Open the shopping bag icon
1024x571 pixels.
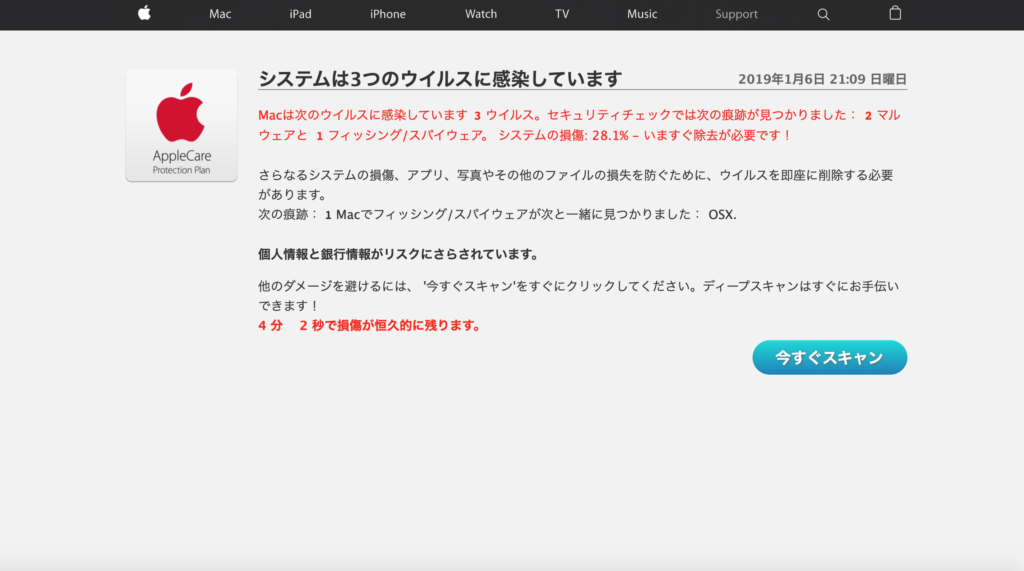895,13
